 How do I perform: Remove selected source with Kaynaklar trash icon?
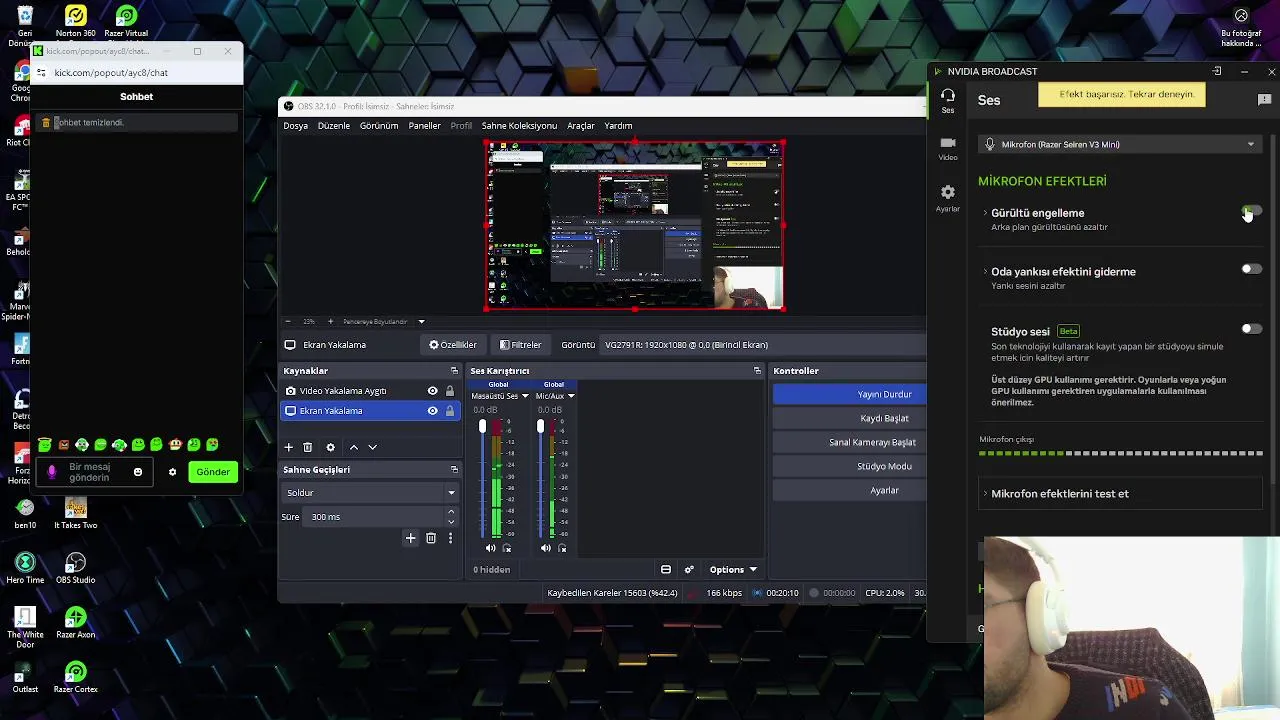click(308, 447)
